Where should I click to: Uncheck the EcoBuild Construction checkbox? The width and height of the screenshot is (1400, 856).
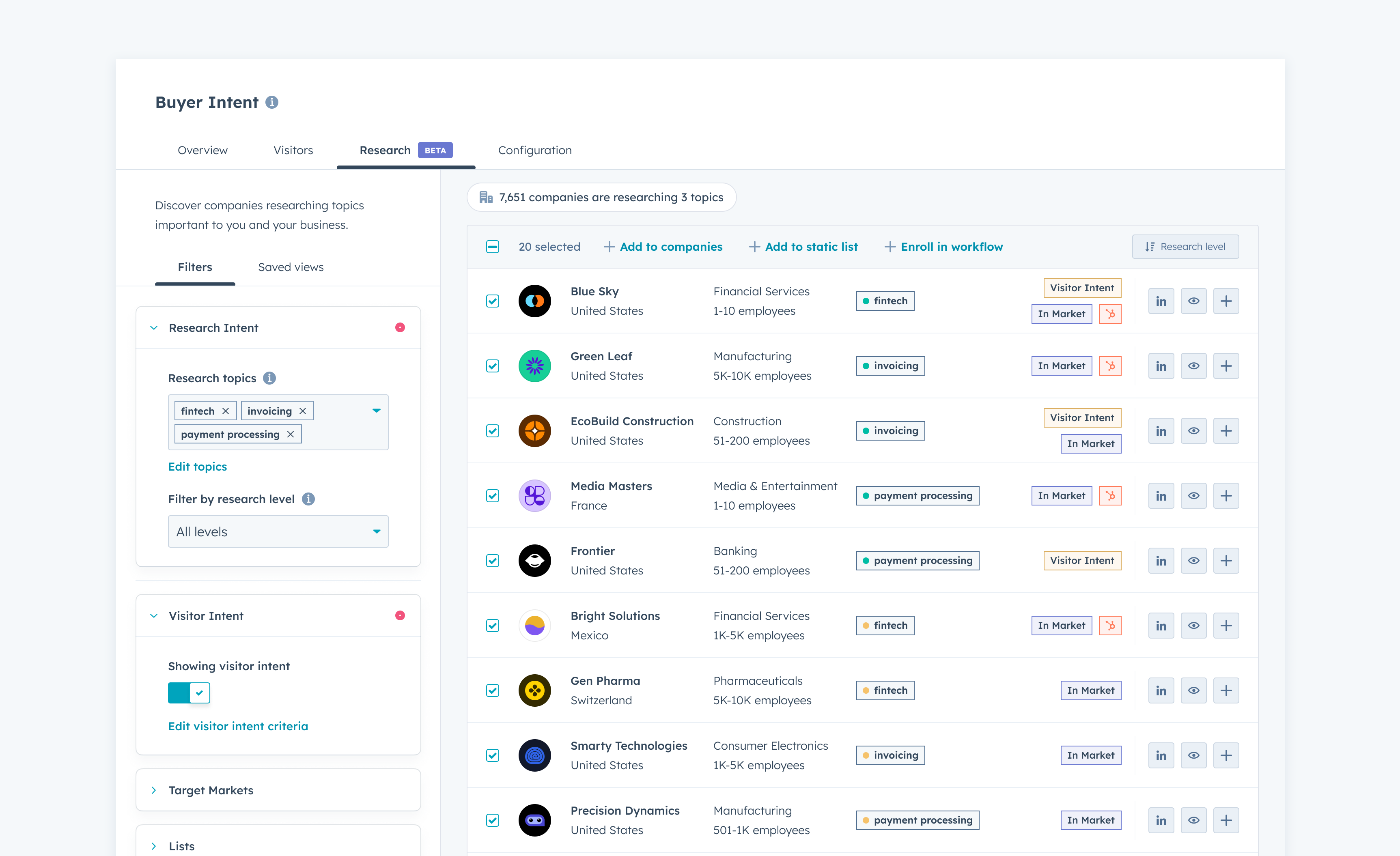[x=493, y=430]
